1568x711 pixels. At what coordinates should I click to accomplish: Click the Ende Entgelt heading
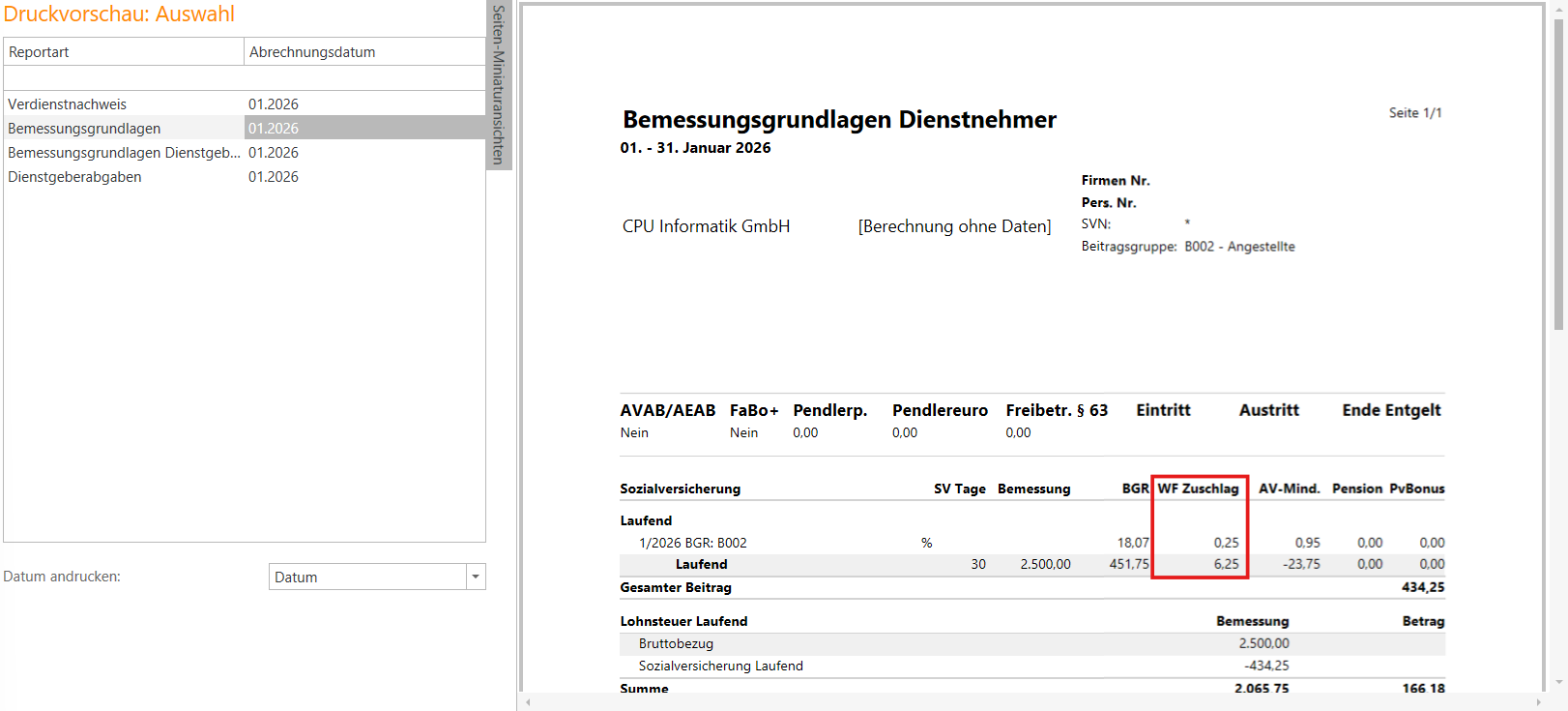(x=1391, y=410)
